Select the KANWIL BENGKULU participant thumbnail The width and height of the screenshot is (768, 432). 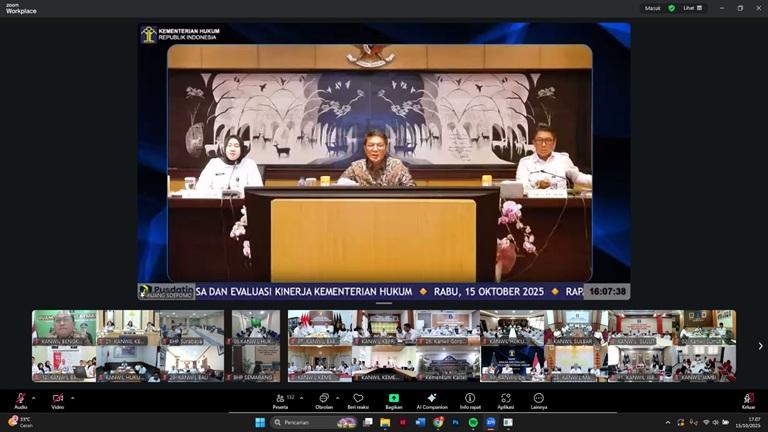tap(64, 328)
